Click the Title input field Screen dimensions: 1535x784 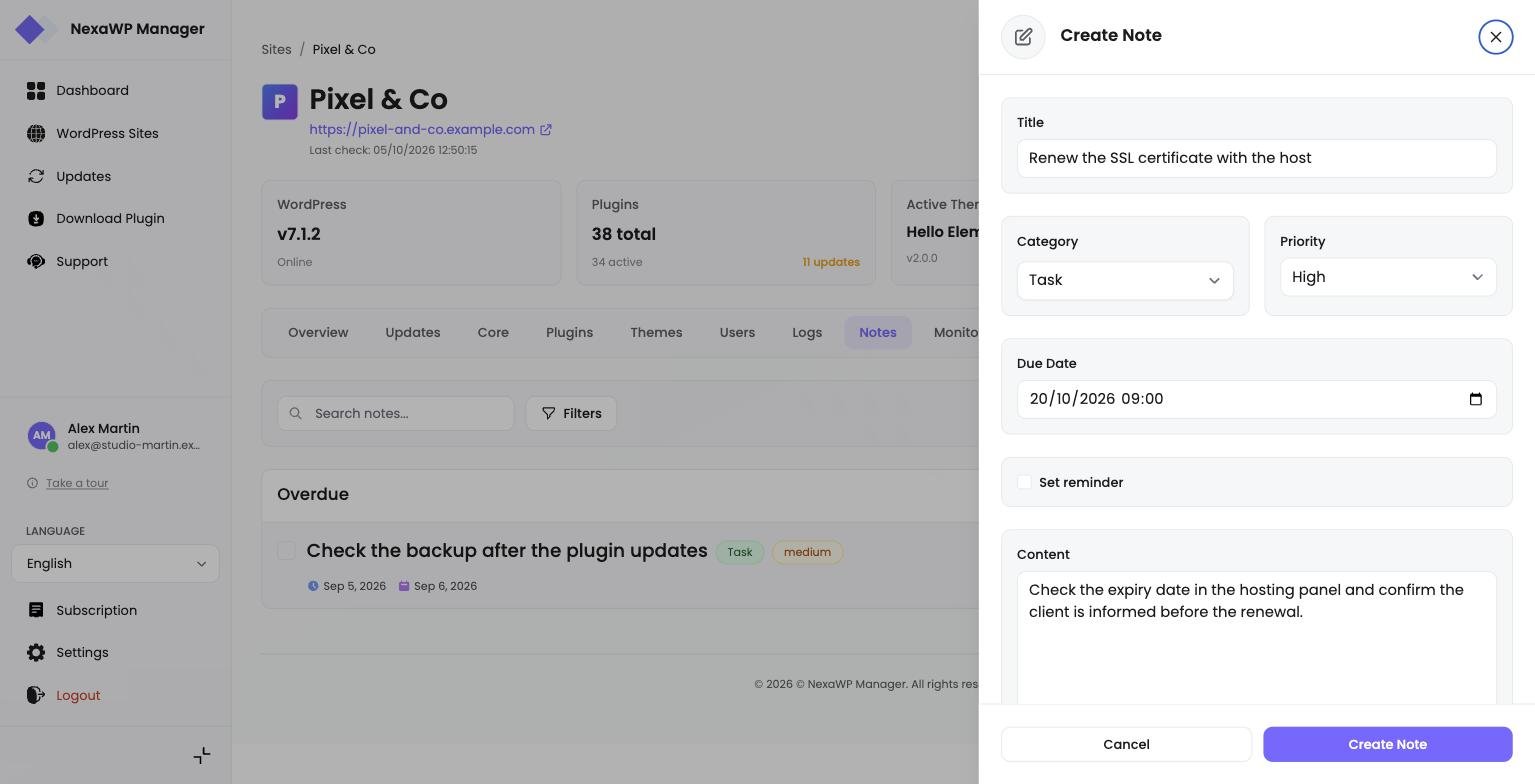pos(1256,158)
